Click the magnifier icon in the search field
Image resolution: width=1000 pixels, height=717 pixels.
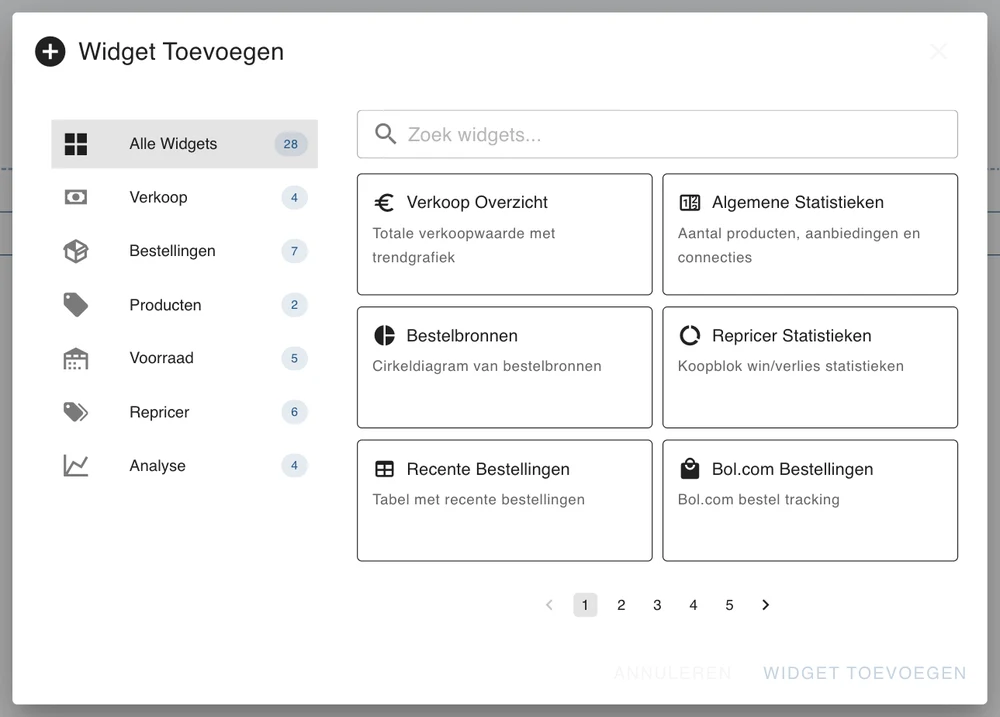point(385,134)
